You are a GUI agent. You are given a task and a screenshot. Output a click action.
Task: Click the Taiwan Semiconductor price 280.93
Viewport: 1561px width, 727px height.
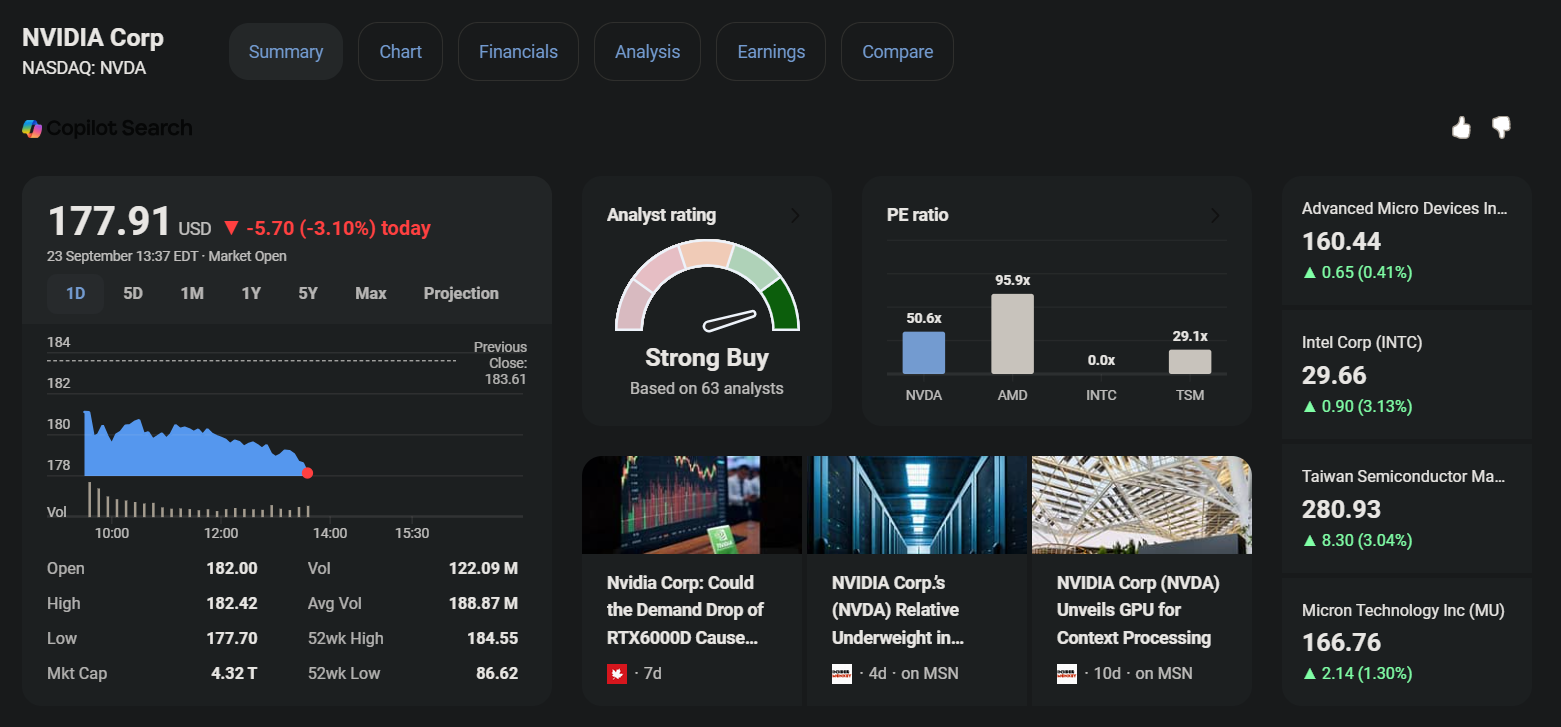[1341, 509]
